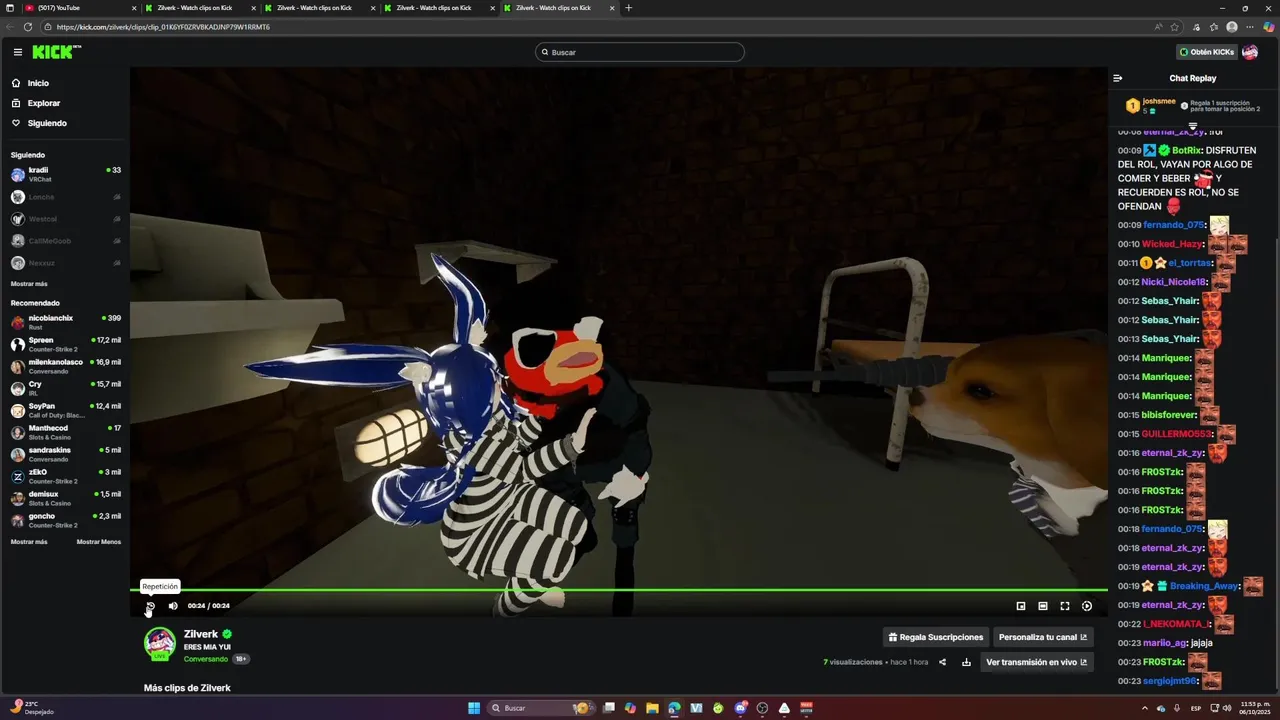Click the Obtén KICKs button
Image resolution: width=1280 pixels, height=720 pixels.
coord(1206,52)
